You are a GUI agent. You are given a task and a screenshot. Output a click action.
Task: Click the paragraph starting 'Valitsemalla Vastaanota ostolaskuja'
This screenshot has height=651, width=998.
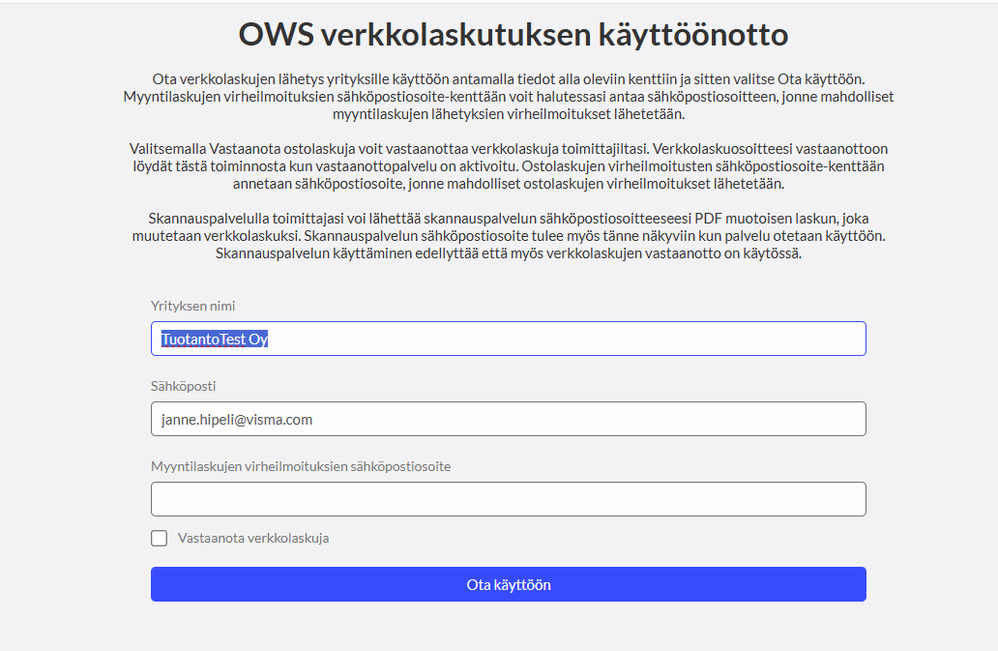[508, 166]
